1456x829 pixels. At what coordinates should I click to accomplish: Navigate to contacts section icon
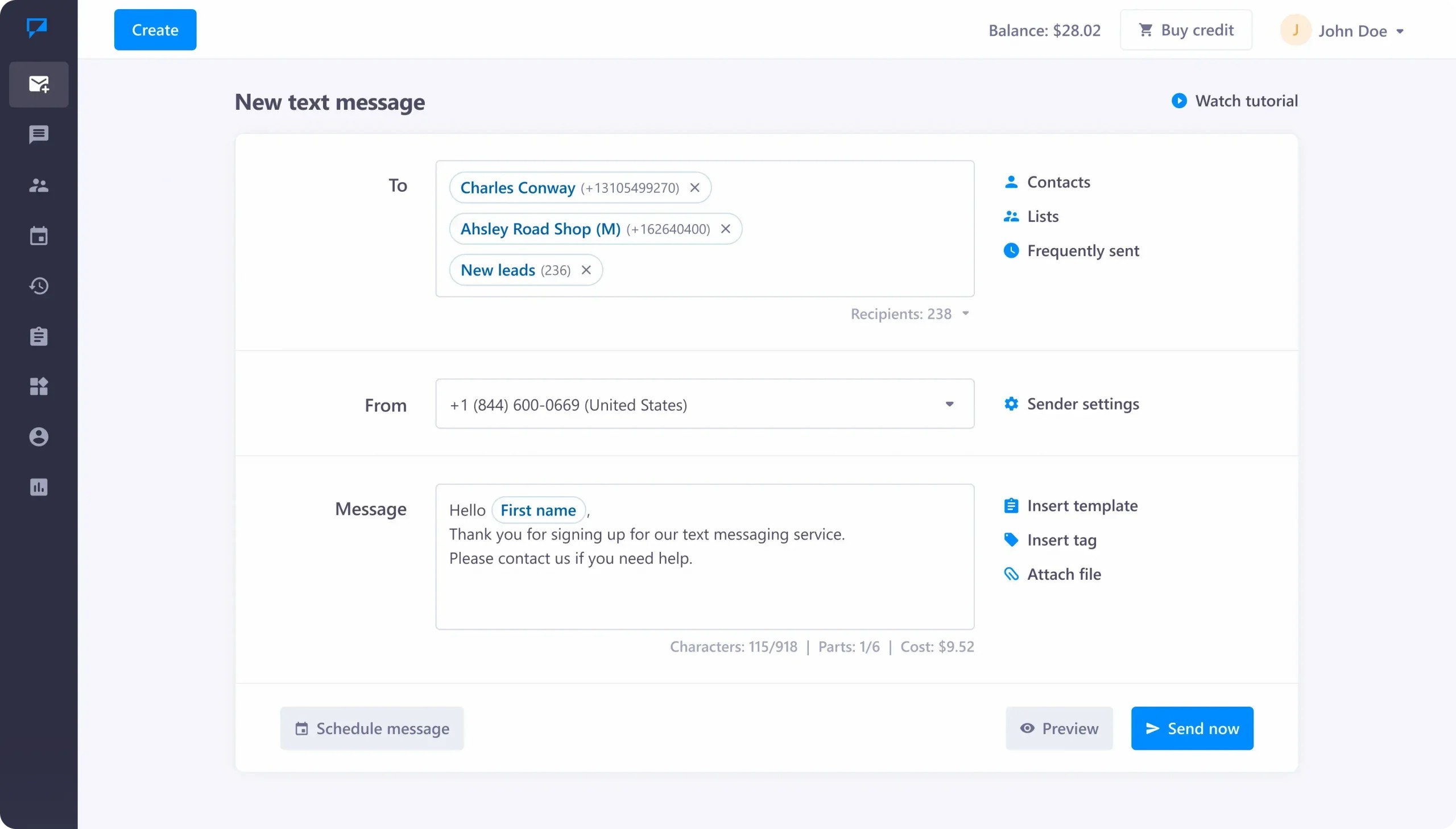(x=38, y=185)
